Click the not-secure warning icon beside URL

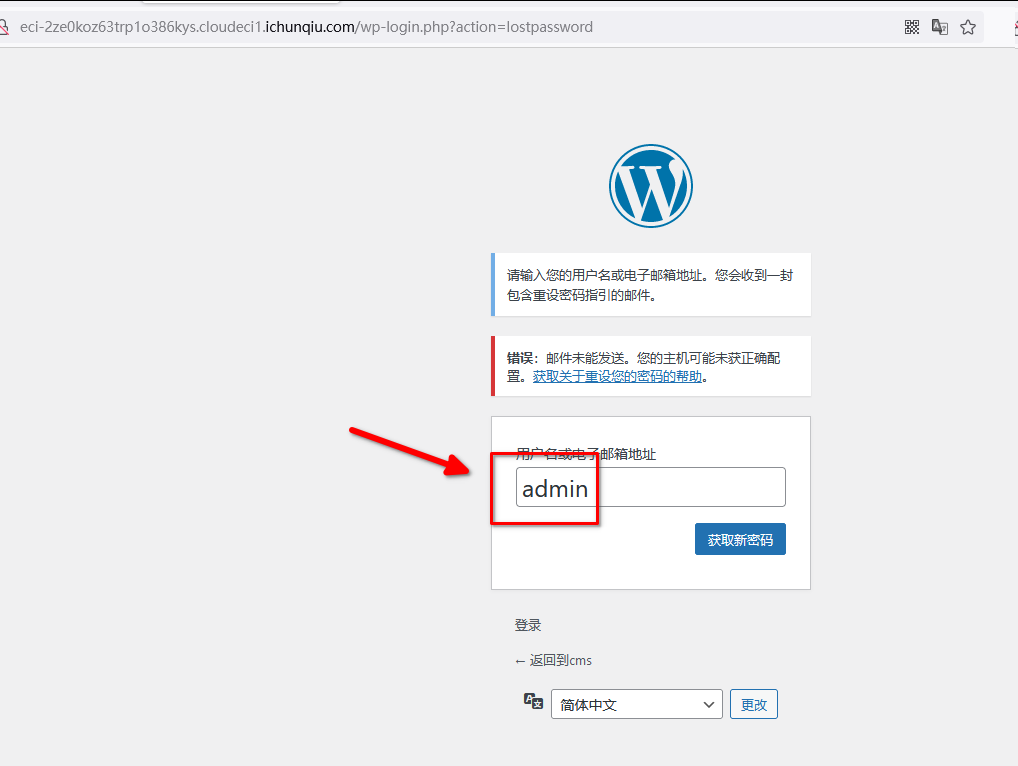click(4, 27)
